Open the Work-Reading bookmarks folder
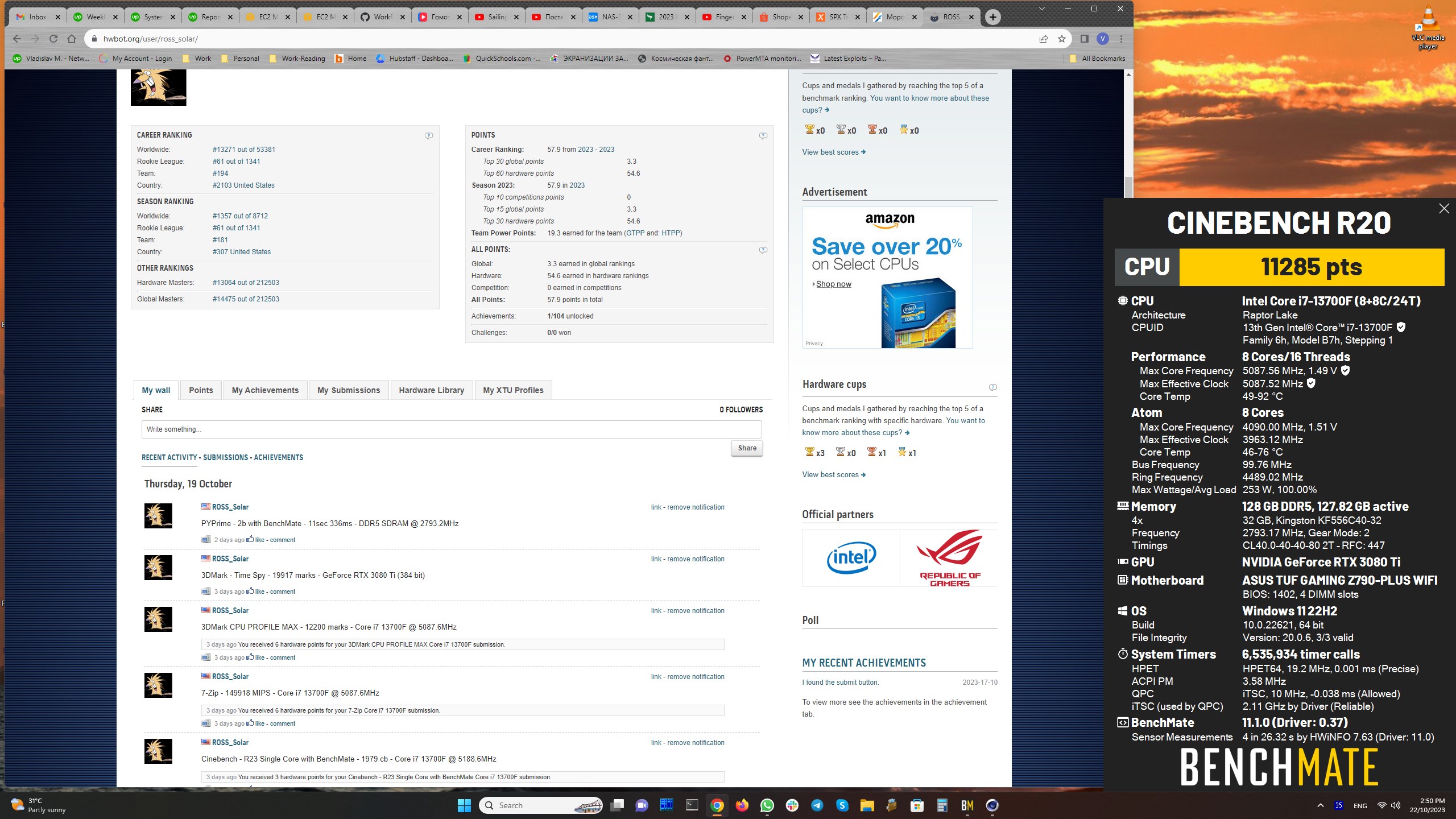 coord(297,59)
